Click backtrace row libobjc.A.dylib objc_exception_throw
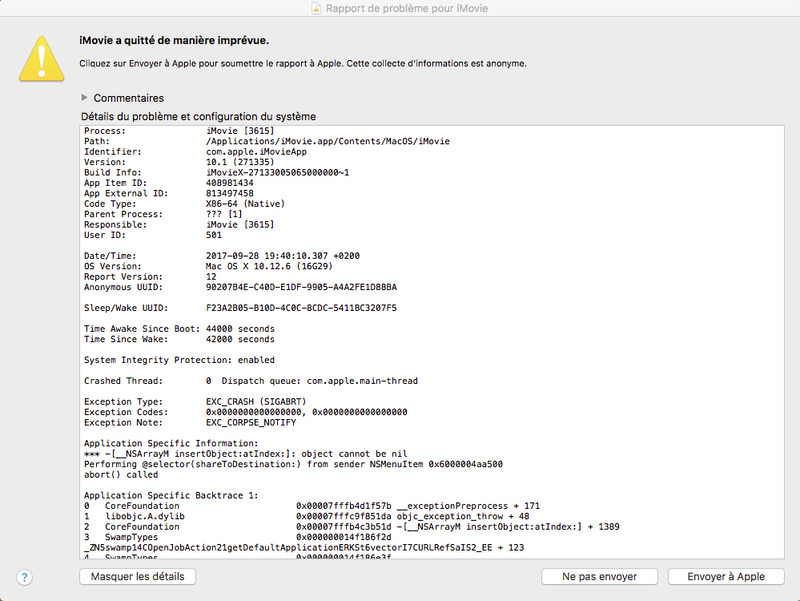This screenshot has width=800, height=601. 307,516
